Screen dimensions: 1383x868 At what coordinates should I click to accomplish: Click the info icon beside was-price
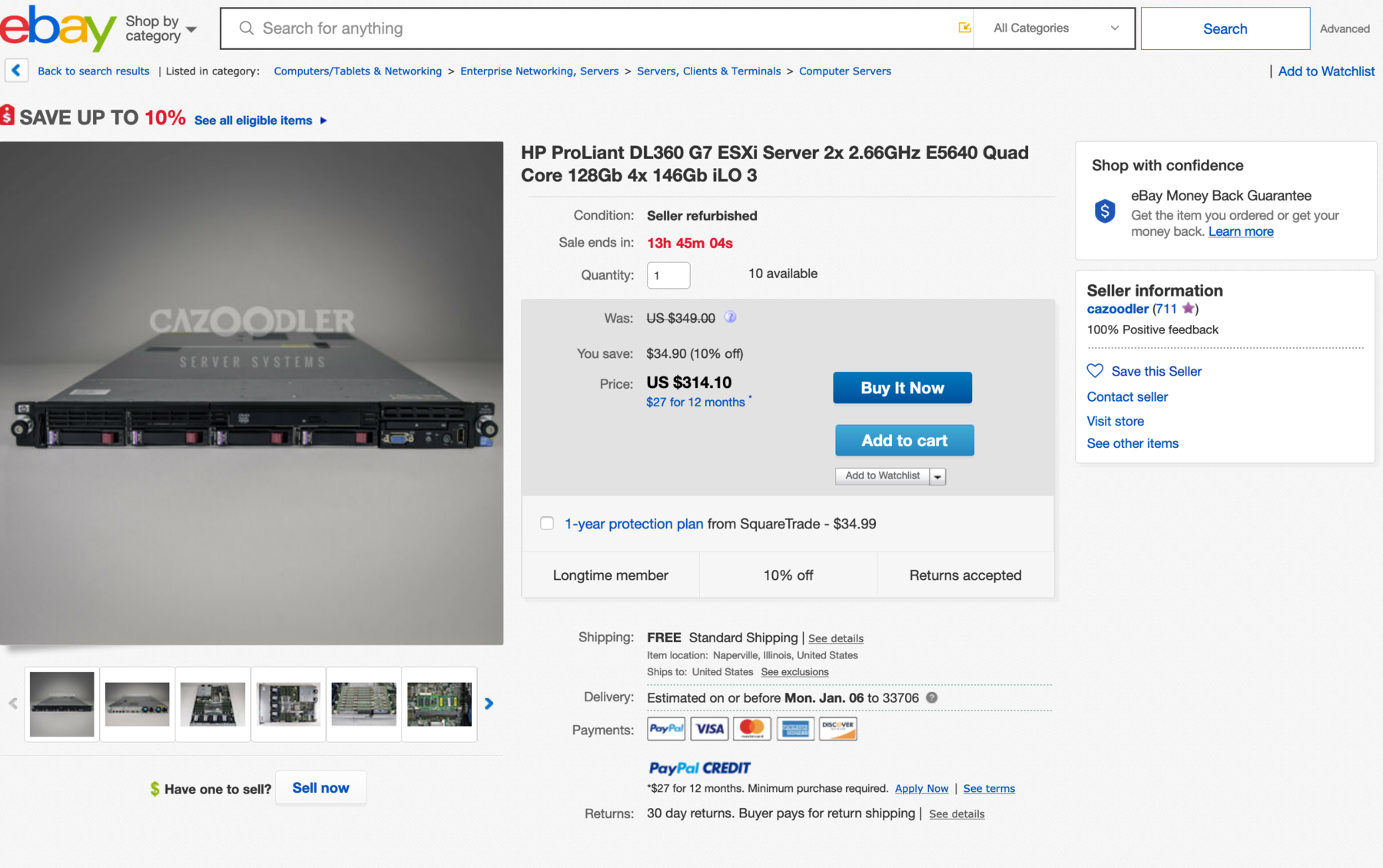[731, 317]
